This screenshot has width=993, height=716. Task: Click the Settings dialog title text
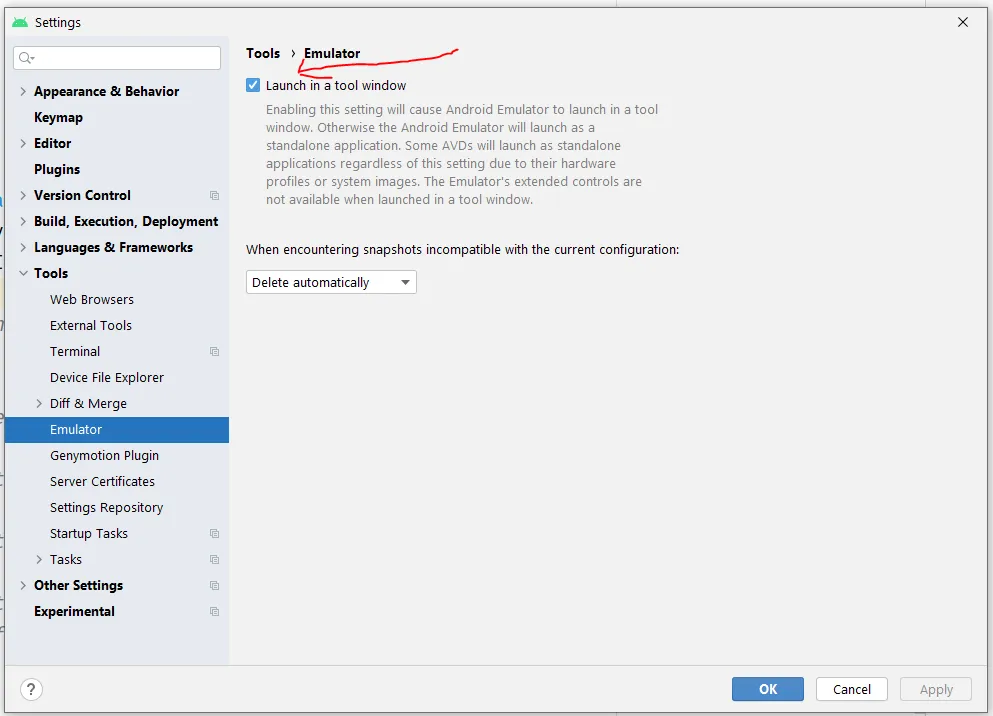click(58, 22)
